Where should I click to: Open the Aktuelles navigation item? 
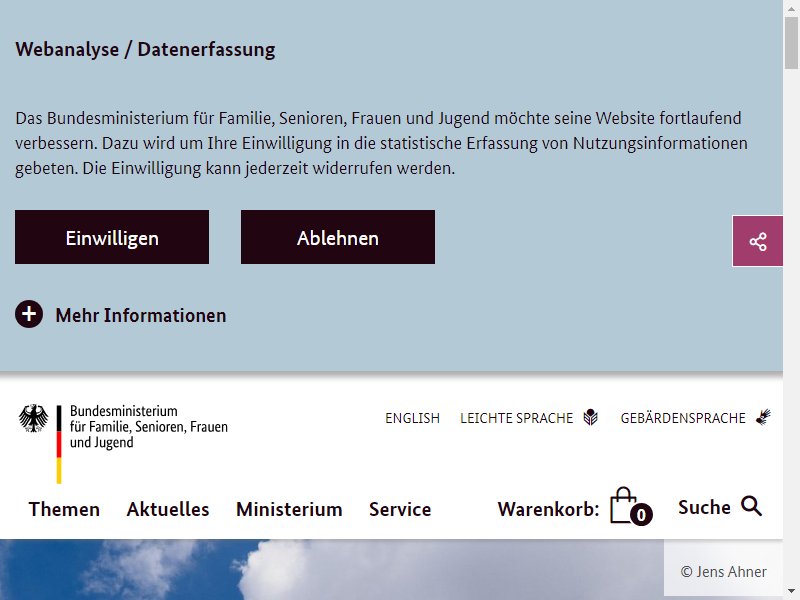[168, 509]
